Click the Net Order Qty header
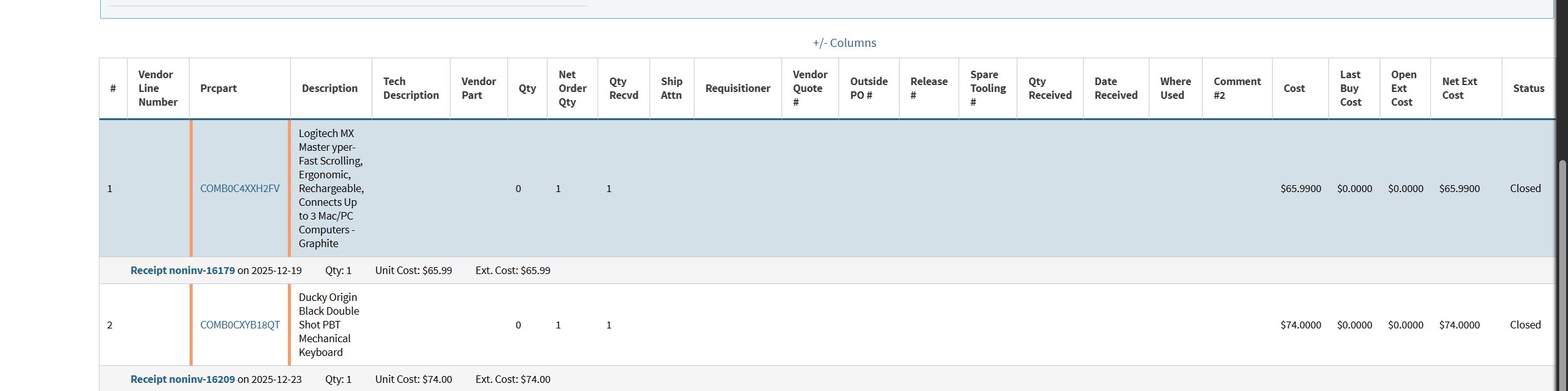 [x=572, y=88]
